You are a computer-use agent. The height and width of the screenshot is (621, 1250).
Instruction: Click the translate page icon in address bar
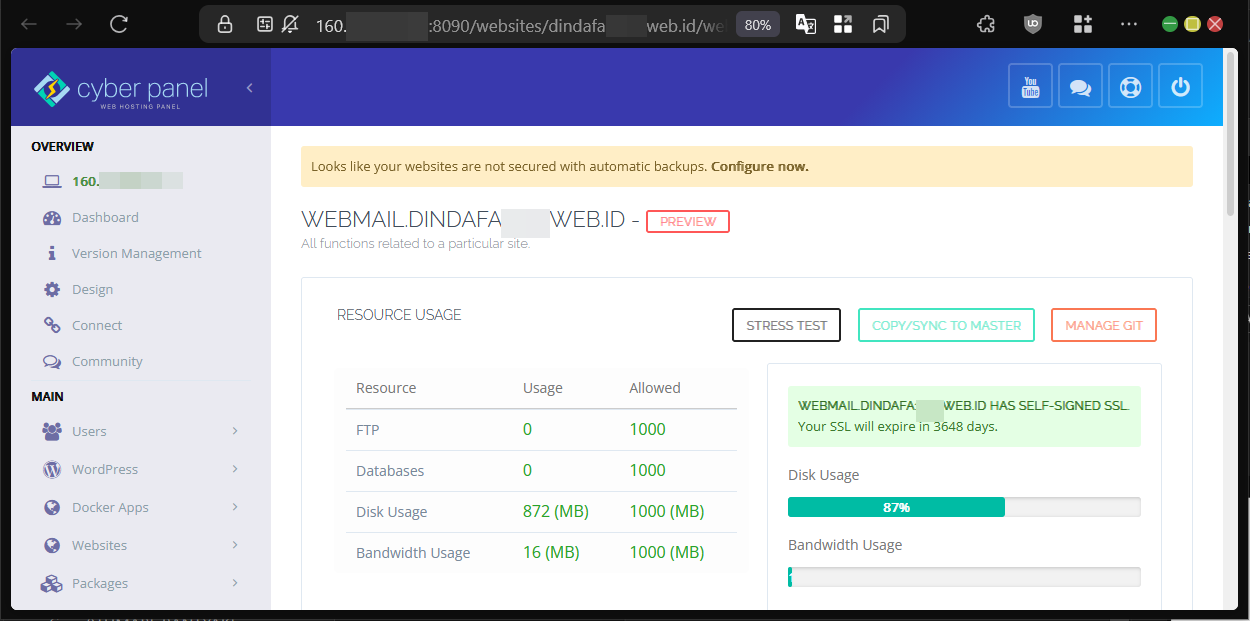point(805,24)
